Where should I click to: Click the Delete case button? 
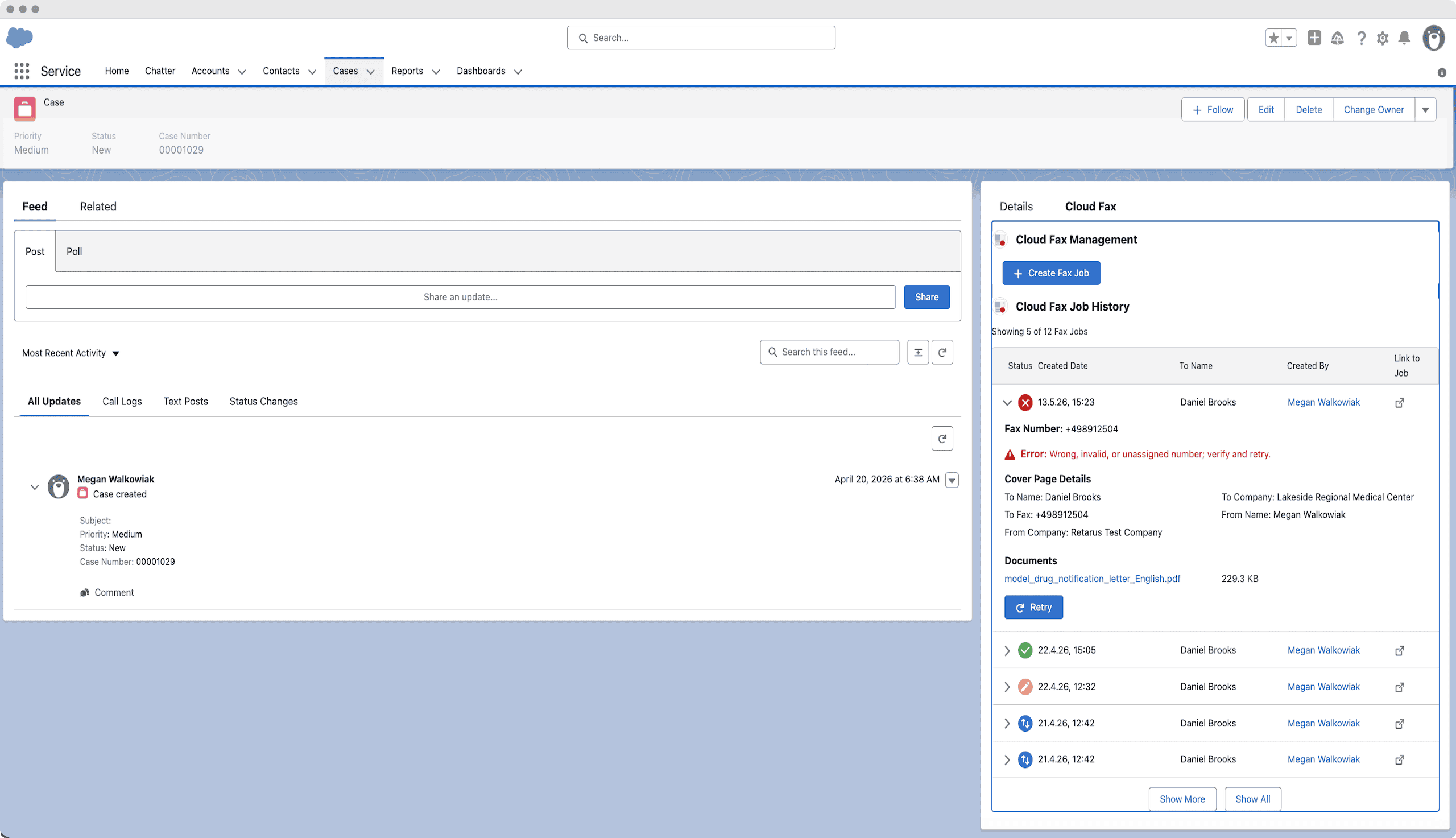1309,110
